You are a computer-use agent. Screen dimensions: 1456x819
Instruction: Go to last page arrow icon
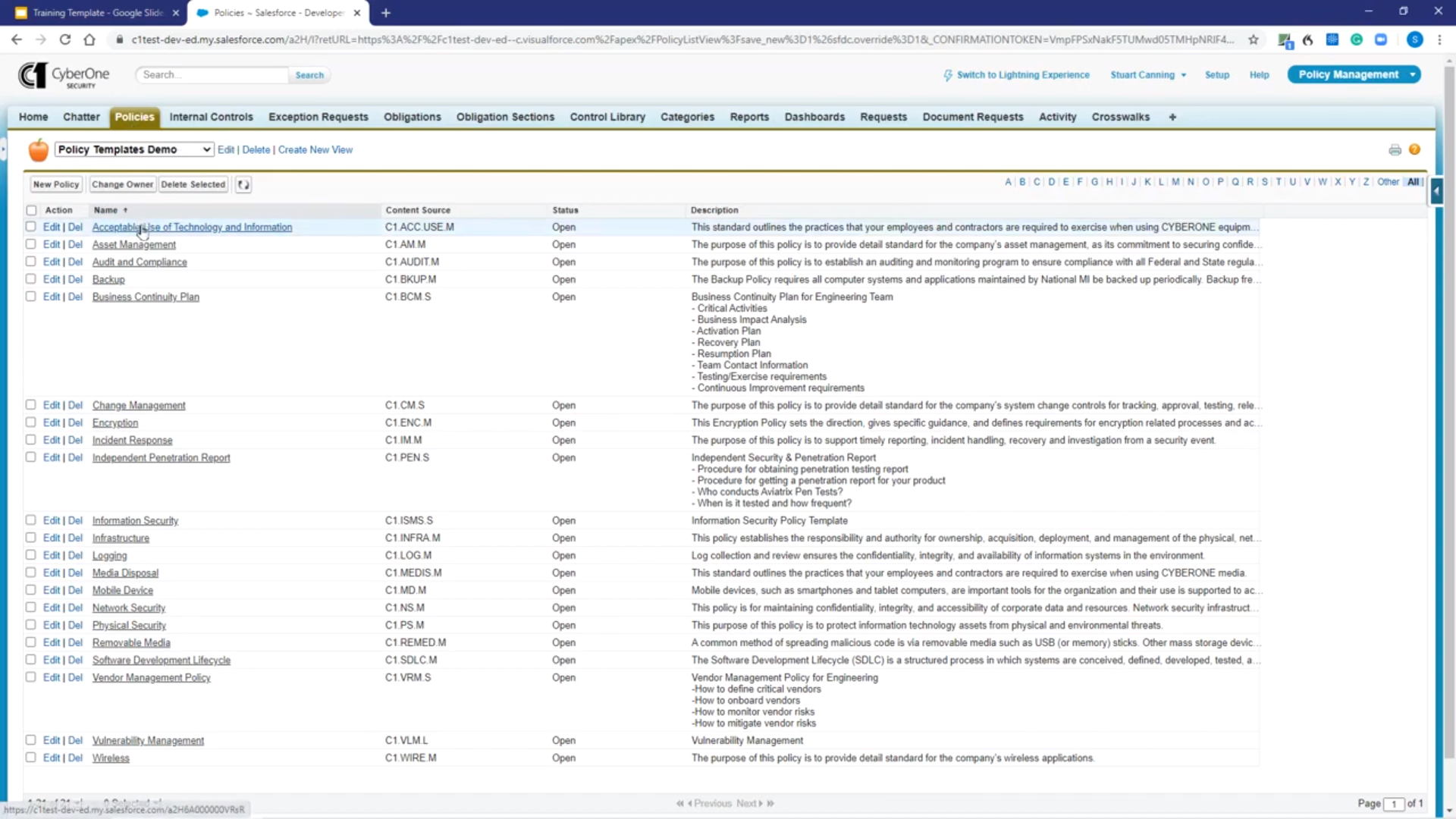(x=770, y=803)
